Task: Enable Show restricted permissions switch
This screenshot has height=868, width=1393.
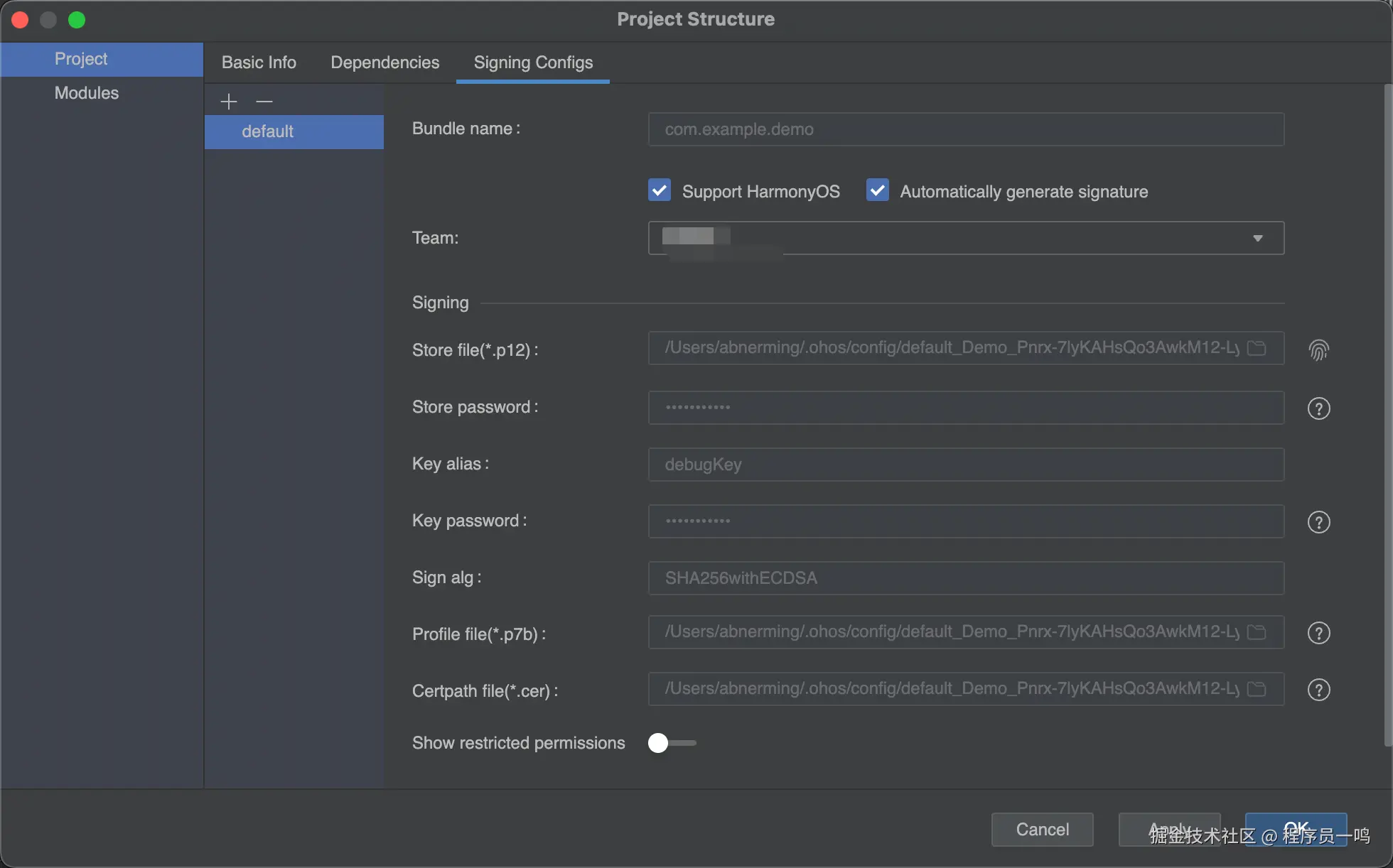Action: (x=672, y=743)
